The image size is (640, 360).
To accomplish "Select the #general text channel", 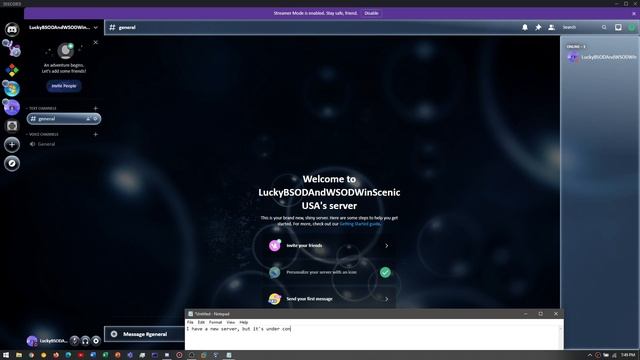I will coord(64,118).
